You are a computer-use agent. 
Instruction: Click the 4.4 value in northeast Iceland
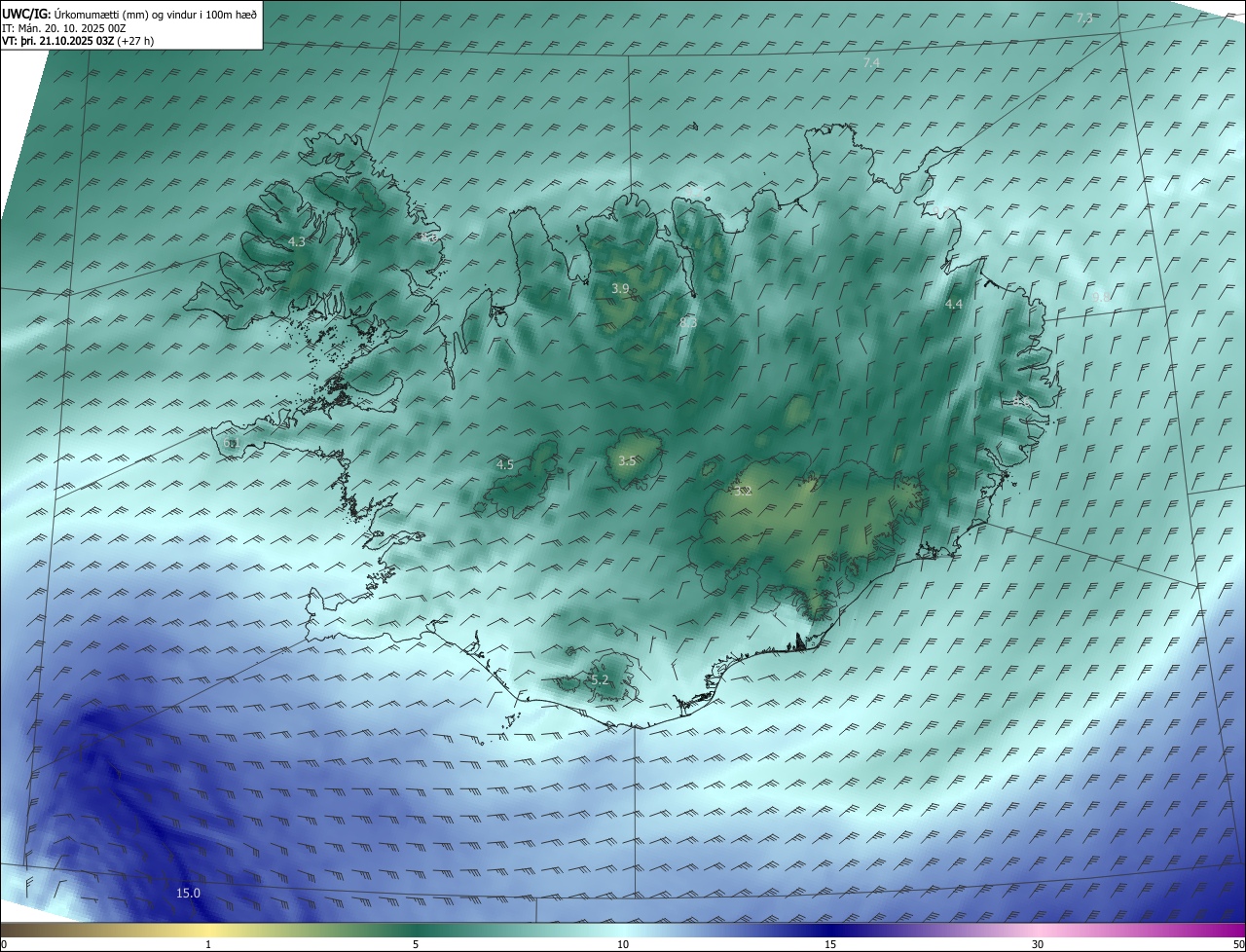tap(954, 305)
